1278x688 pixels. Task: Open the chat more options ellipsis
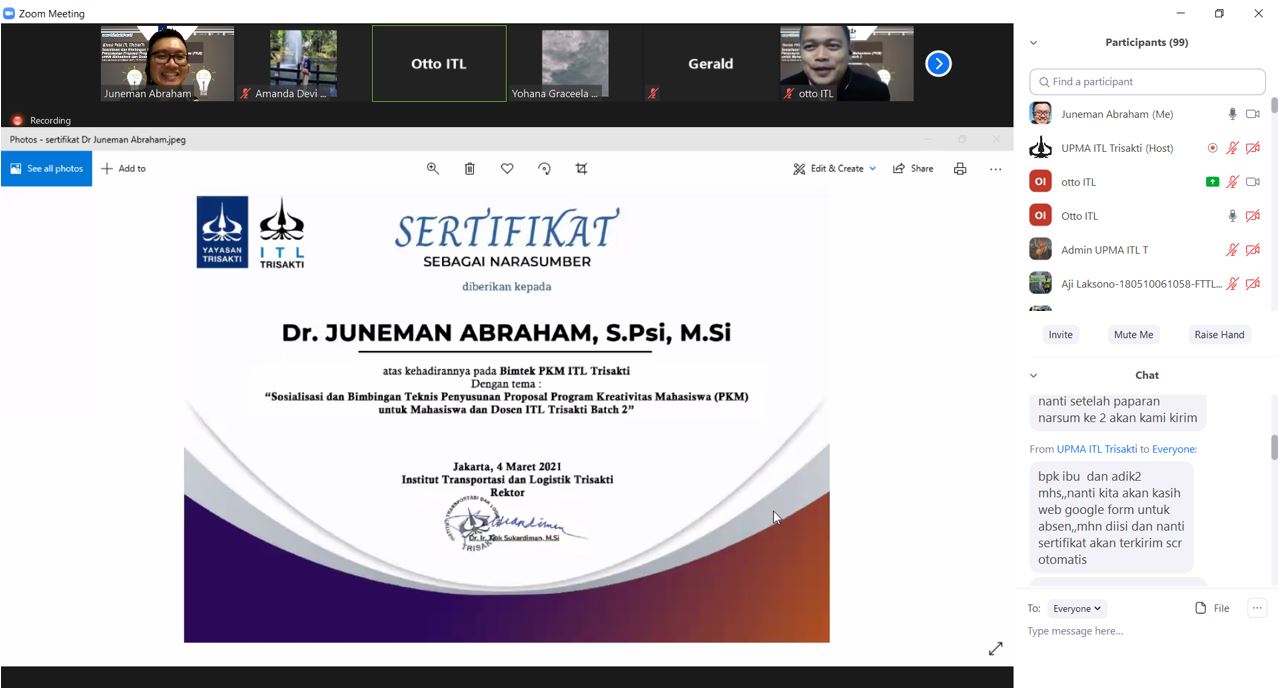coord(1257,608)
